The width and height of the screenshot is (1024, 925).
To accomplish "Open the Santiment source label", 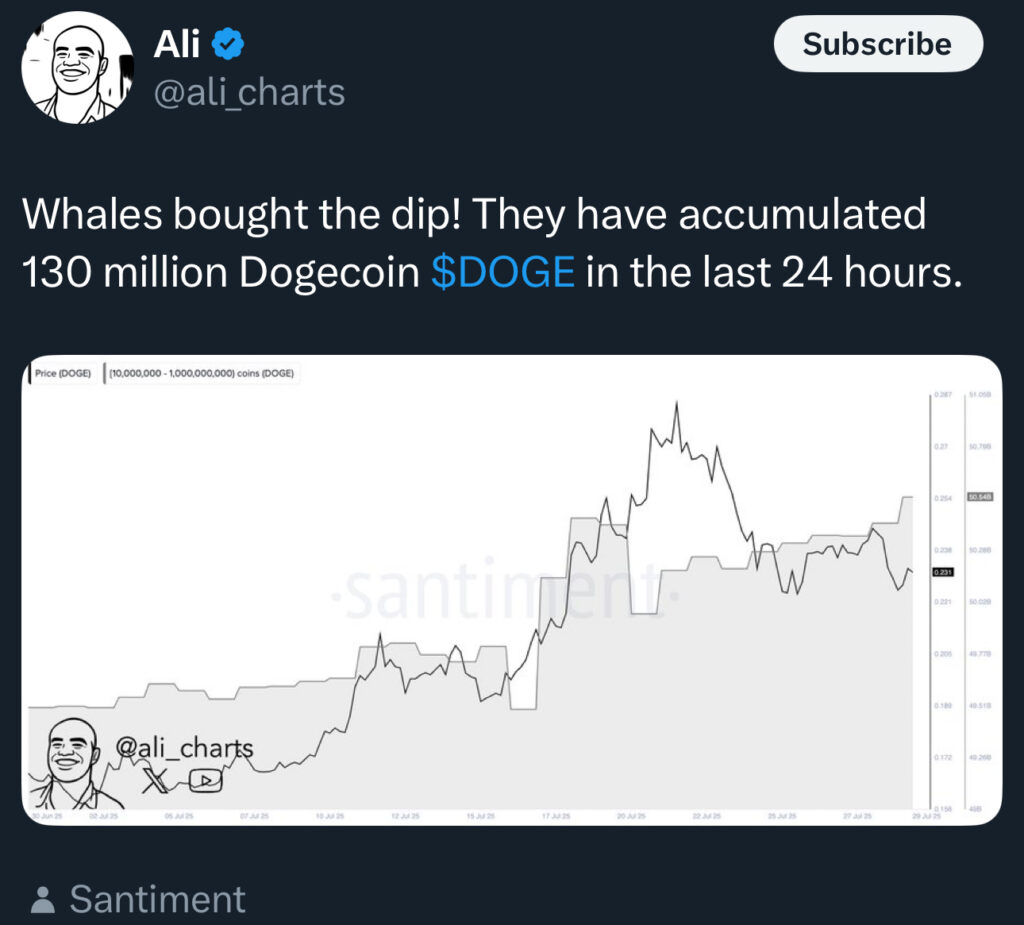I will tap(157, 899).
